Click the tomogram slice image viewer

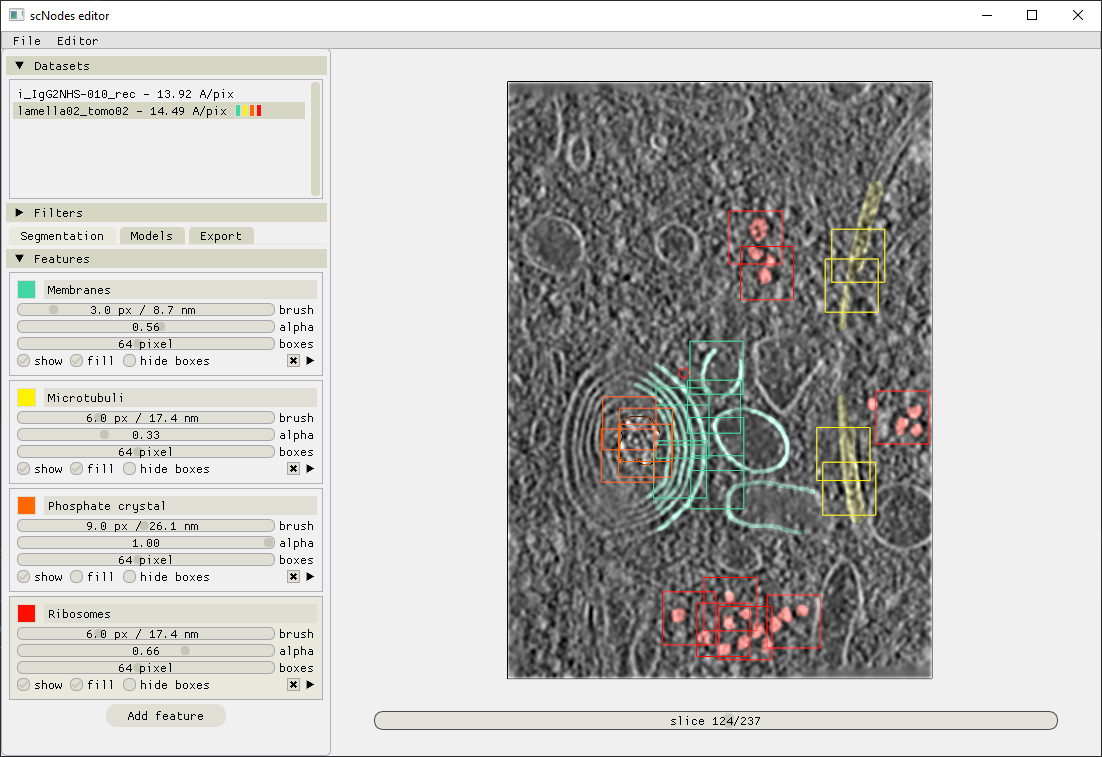pos(720,380)
